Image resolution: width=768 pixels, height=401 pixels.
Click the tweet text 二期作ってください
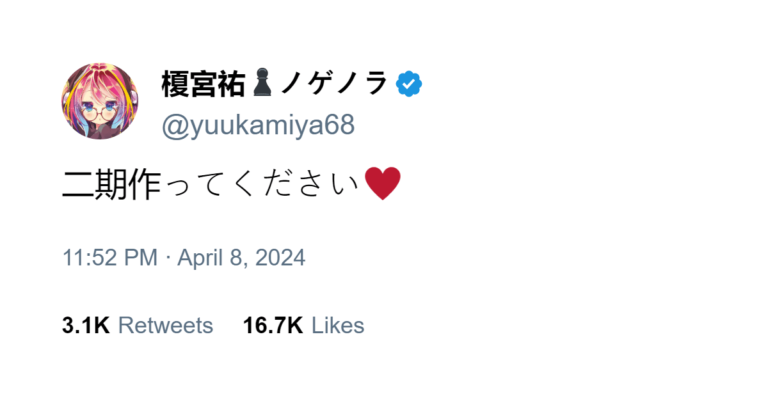click(211, 184)
